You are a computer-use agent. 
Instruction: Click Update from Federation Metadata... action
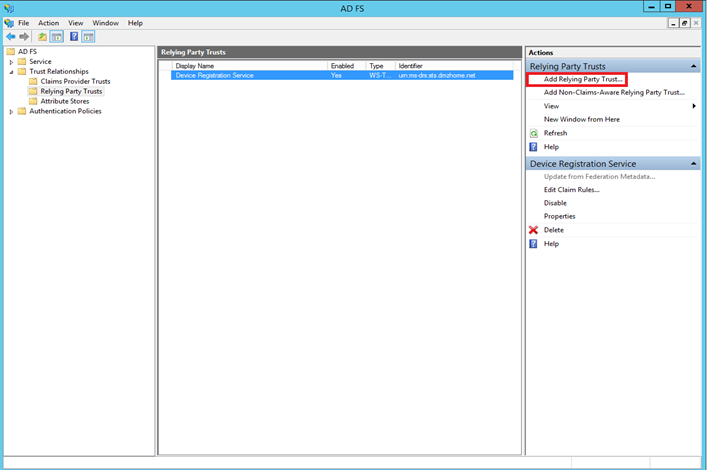pos(599,176)
